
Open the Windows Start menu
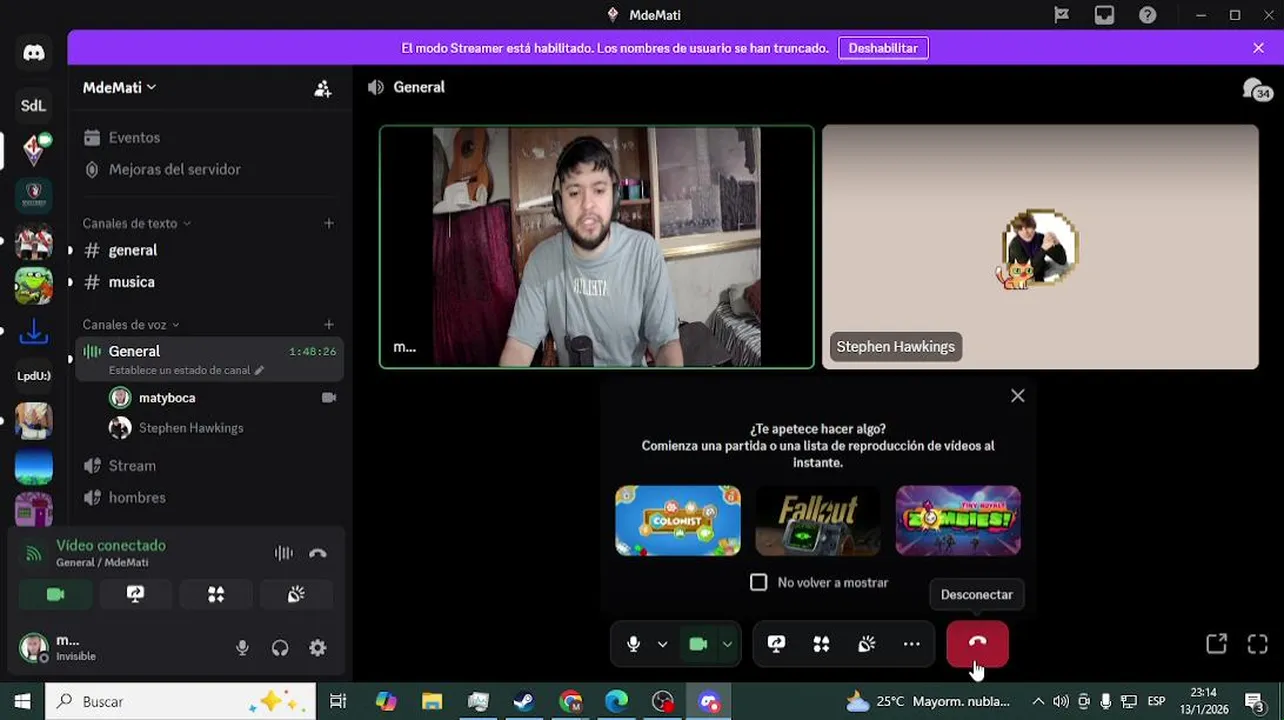(22, 702)
